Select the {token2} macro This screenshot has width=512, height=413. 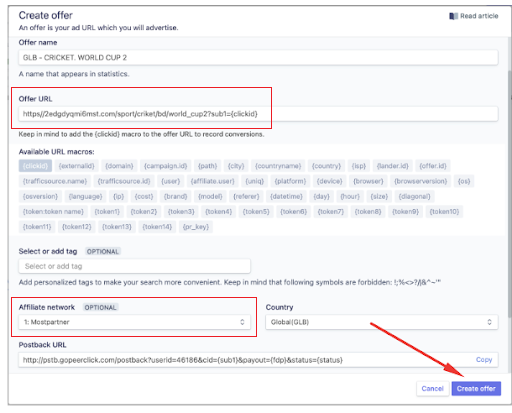(144, 212)
